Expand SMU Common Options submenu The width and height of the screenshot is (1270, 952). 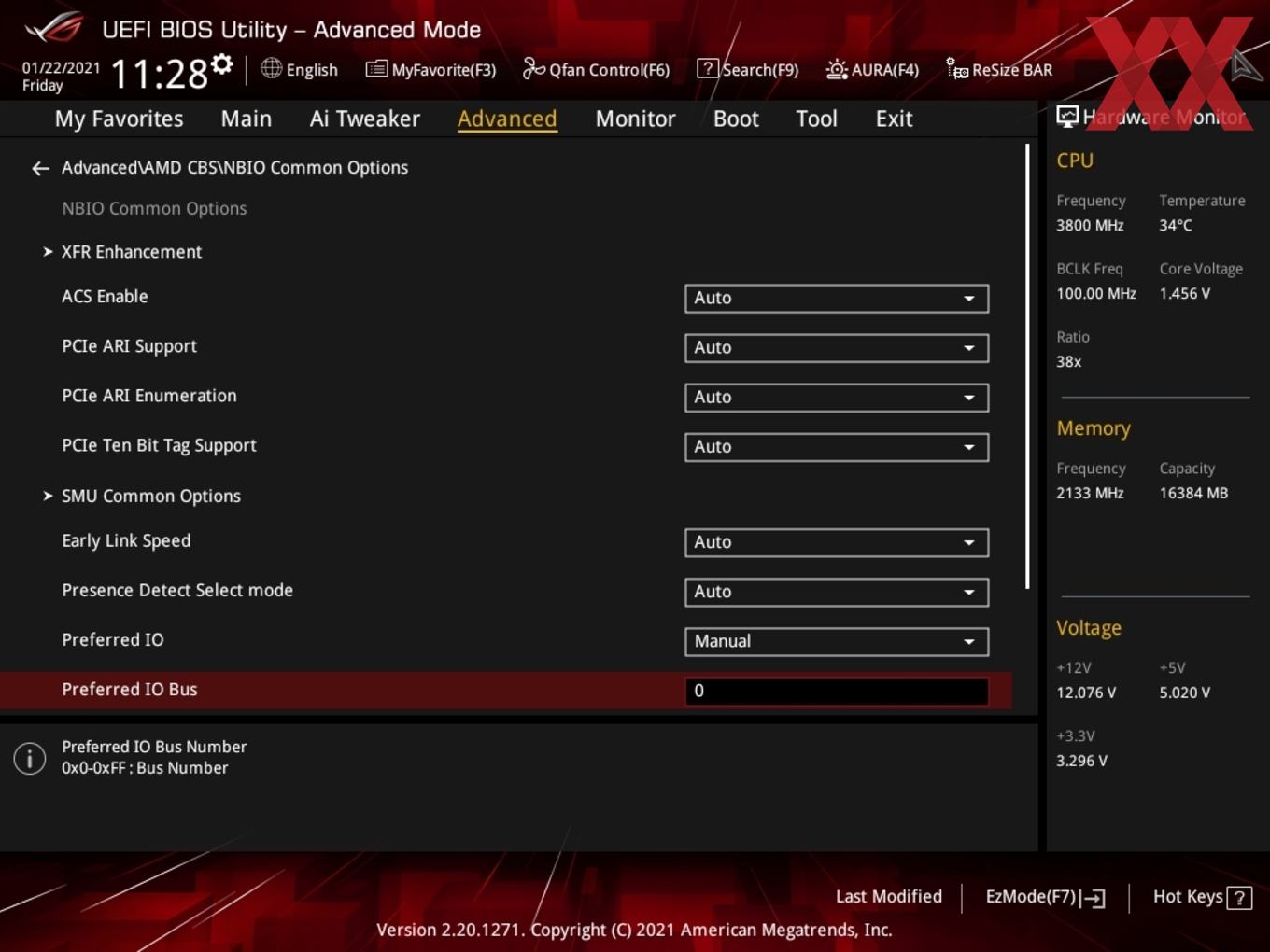(142, 496)
